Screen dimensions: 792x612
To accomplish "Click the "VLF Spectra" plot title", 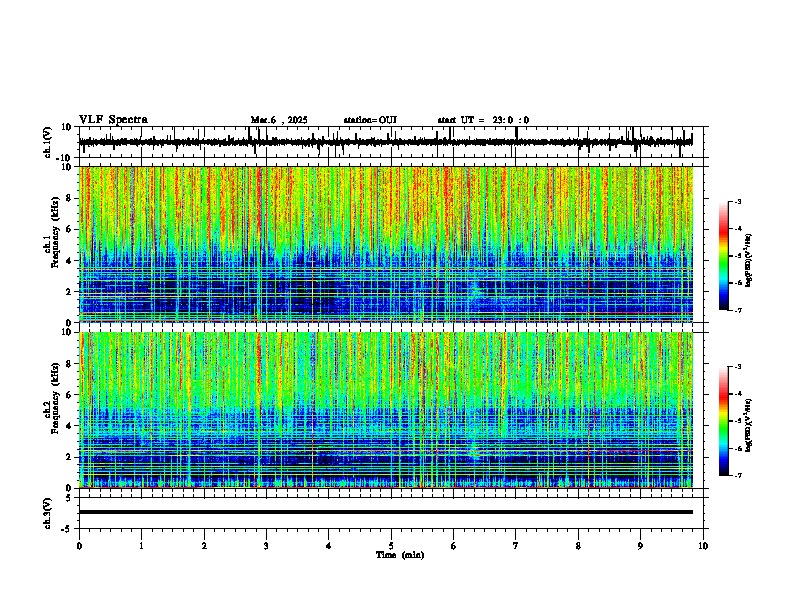I will 113,119.
